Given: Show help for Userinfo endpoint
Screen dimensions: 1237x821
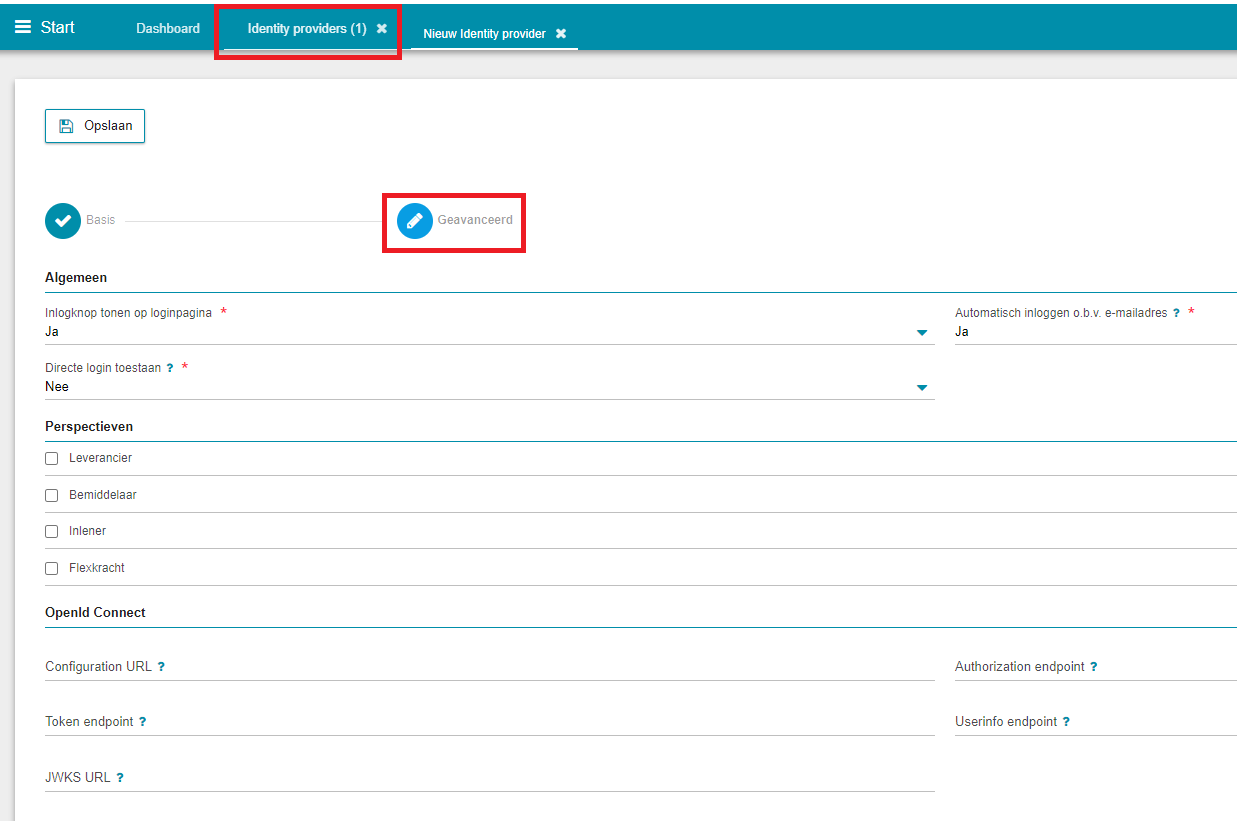Looking at the screenshot, I should tap(1066, 722).
